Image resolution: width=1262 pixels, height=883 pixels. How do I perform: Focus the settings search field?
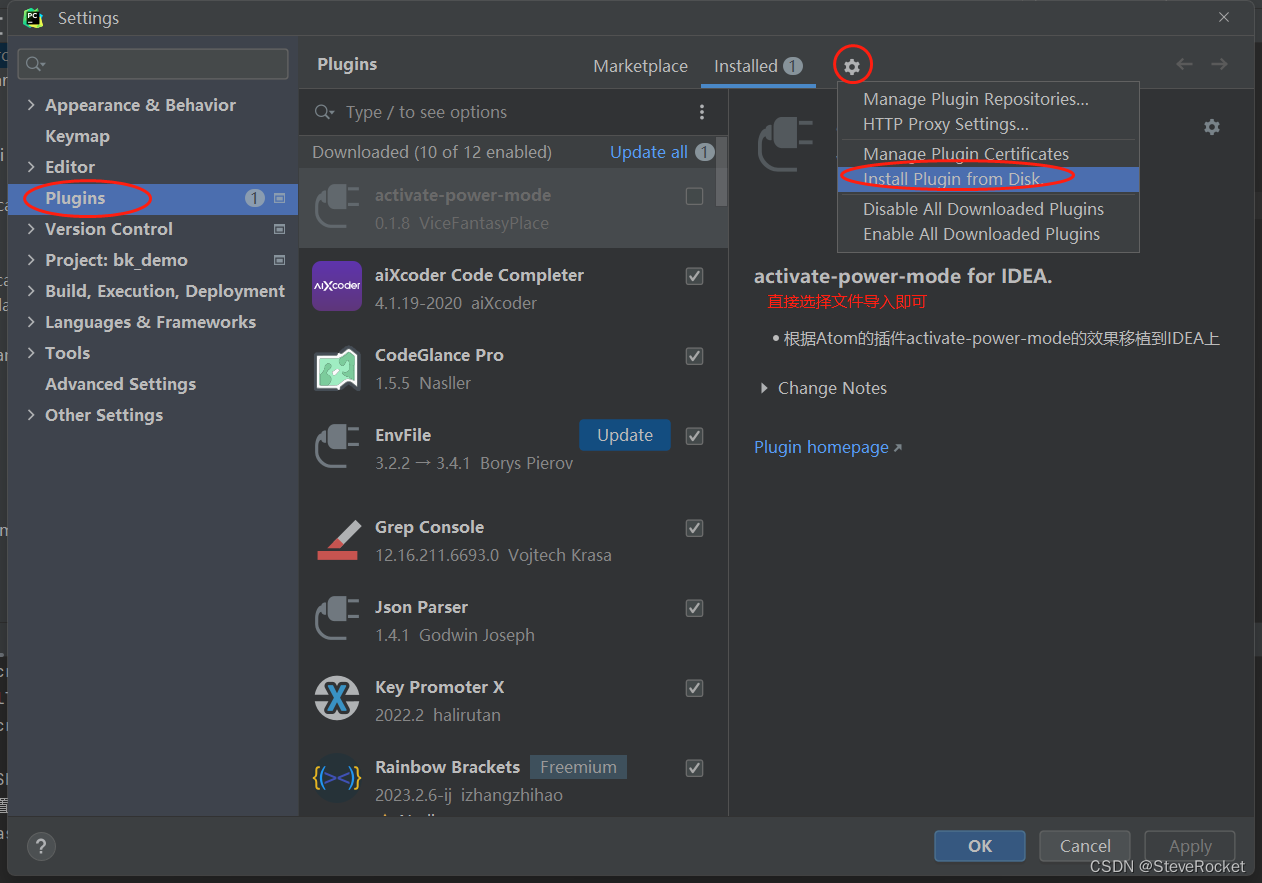click(x=153, y=64)
